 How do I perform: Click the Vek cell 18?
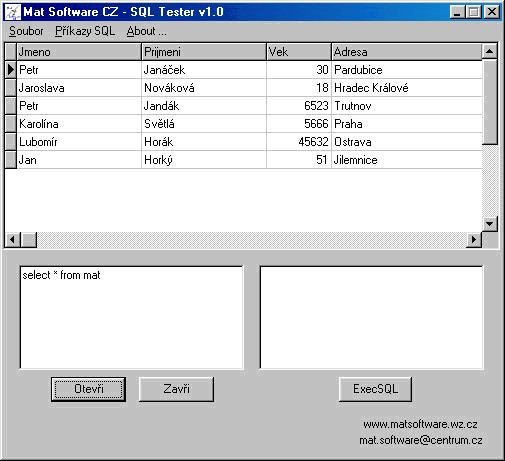[299, 88]
